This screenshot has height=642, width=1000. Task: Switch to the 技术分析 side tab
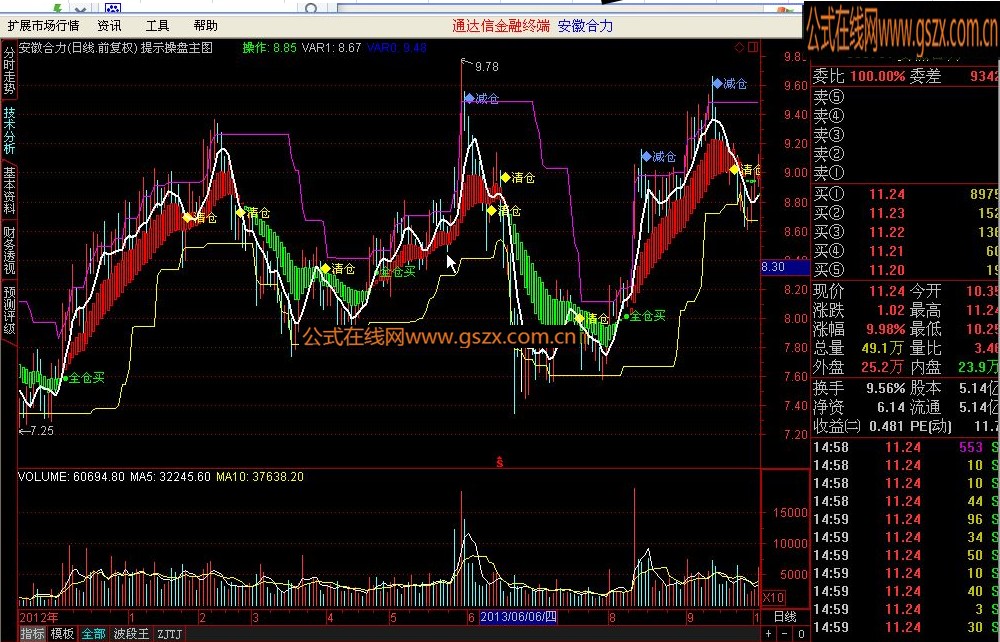(x=9, y=130)
